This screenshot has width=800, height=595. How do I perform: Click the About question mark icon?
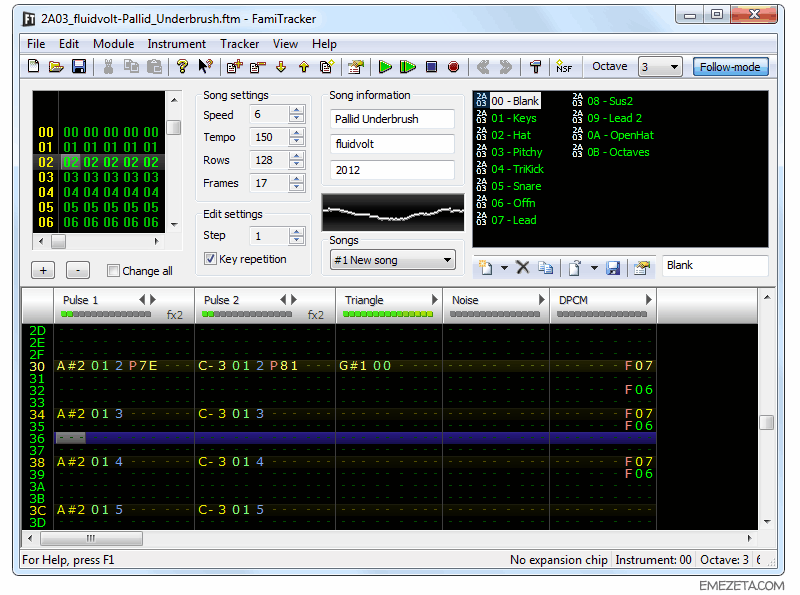[182, 67]
